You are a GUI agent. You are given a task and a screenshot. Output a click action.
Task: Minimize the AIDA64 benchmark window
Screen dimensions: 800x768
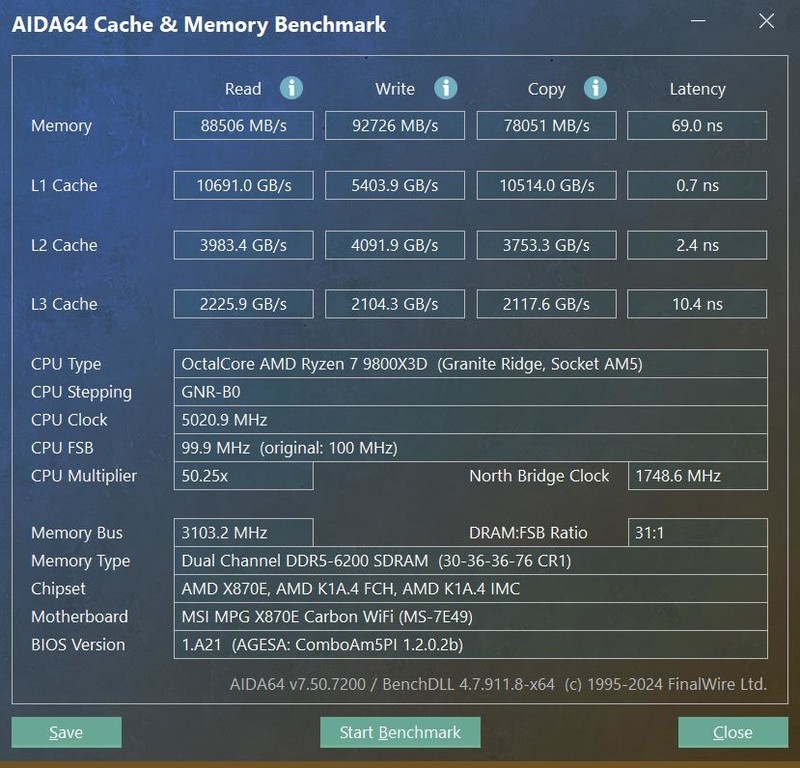(696, 20)
